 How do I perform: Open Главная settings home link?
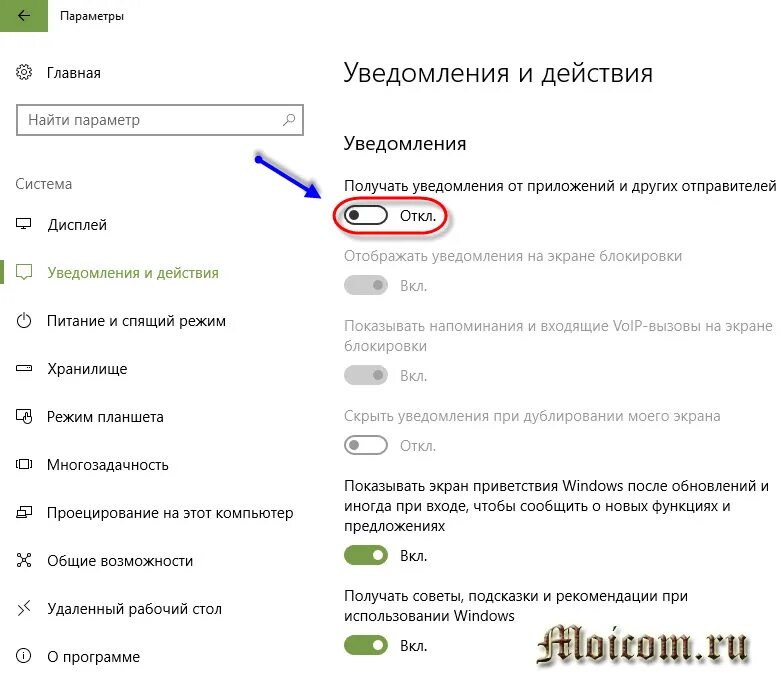(x=74, y=73)
